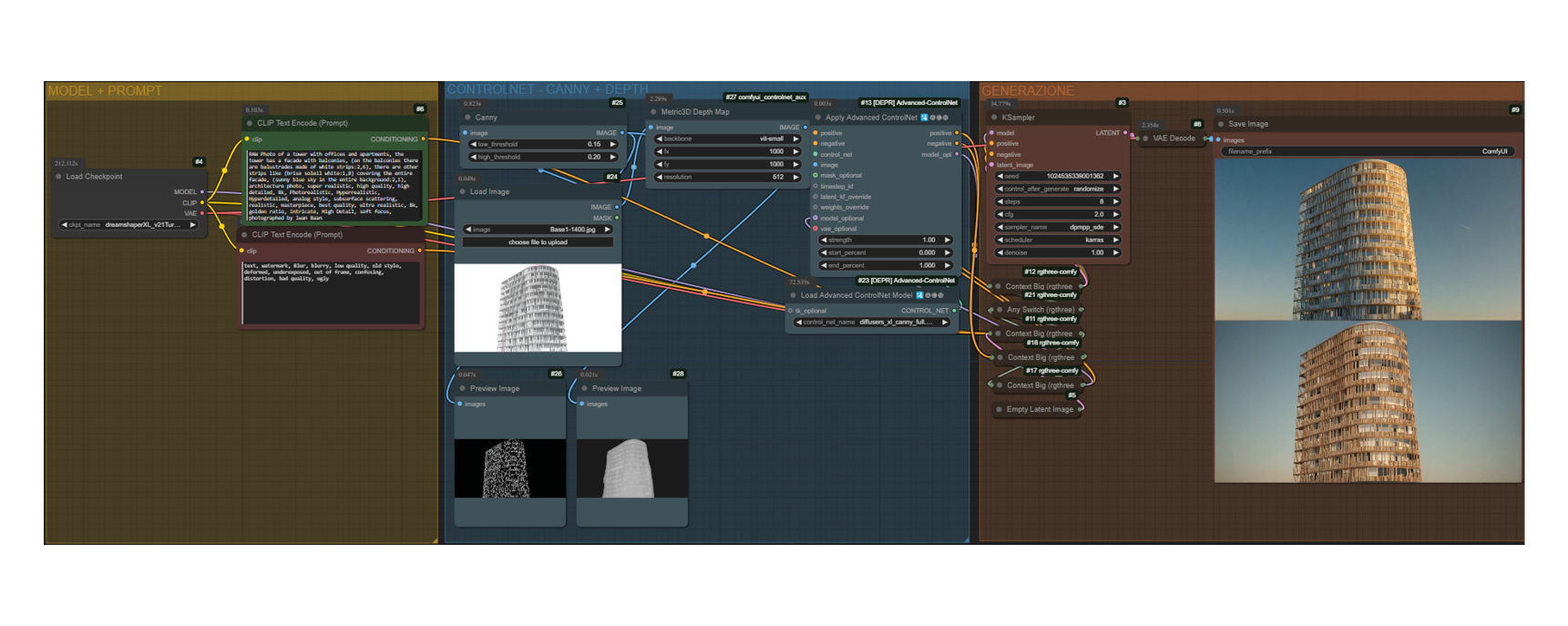Click the negative prompt text area

click(x=332, y=292)
